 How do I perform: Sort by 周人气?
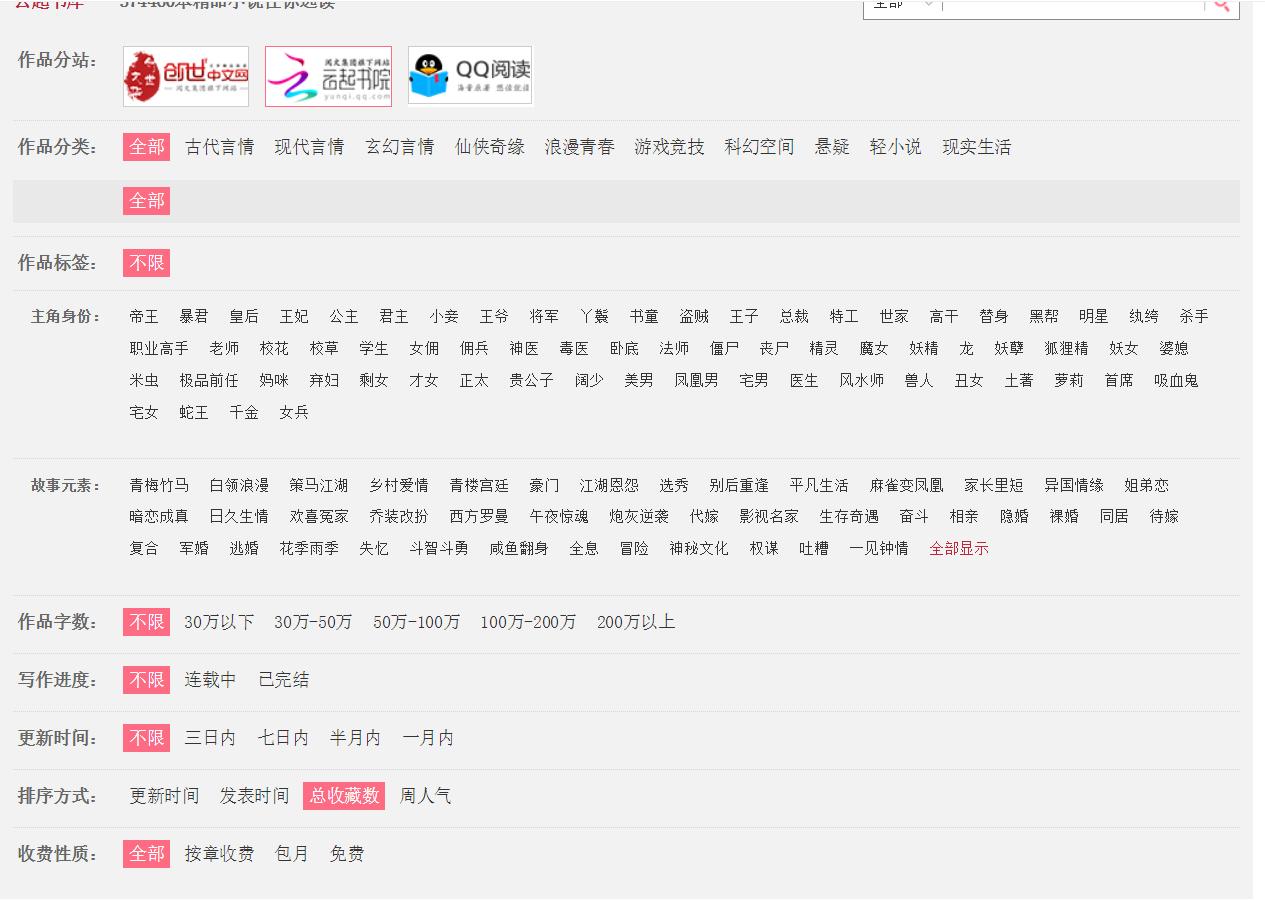[425, 796]
